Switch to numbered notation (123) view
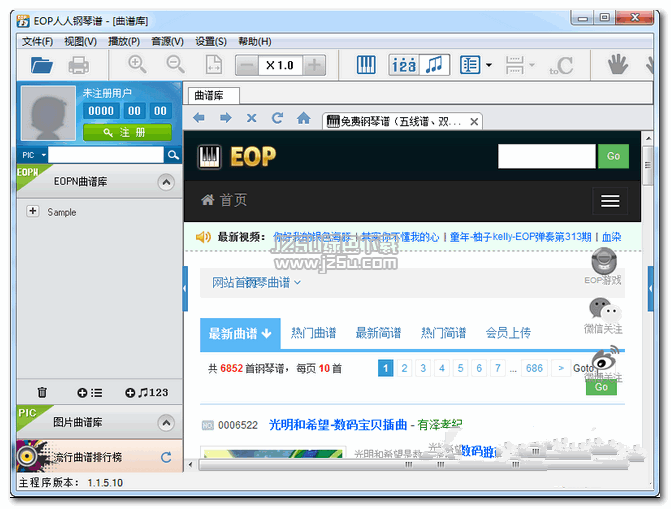This screenshot has width=671, height=509. click(404, 65)
